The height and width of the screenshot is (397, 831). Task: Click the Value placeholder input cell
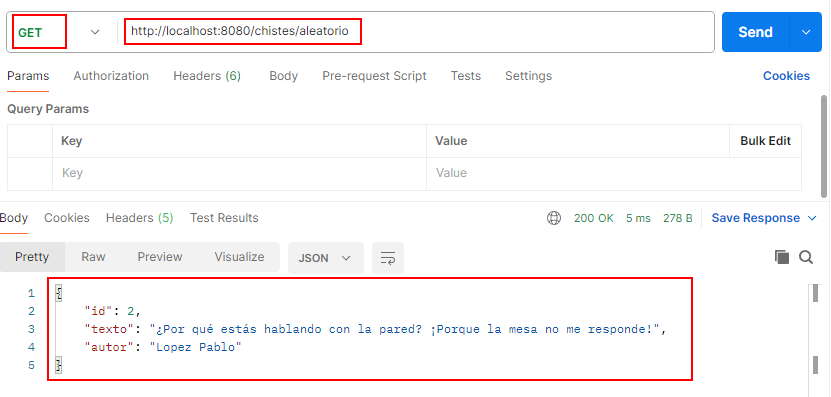click(x=614, y=173)
